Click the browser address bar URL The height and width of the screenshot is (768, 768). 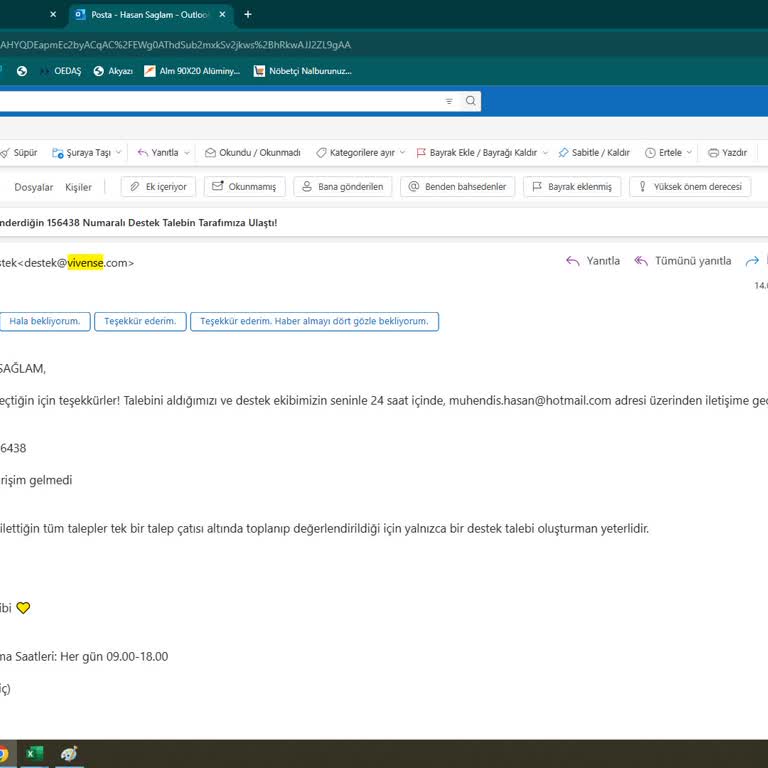pyautogui.click(x=175, y=45)
